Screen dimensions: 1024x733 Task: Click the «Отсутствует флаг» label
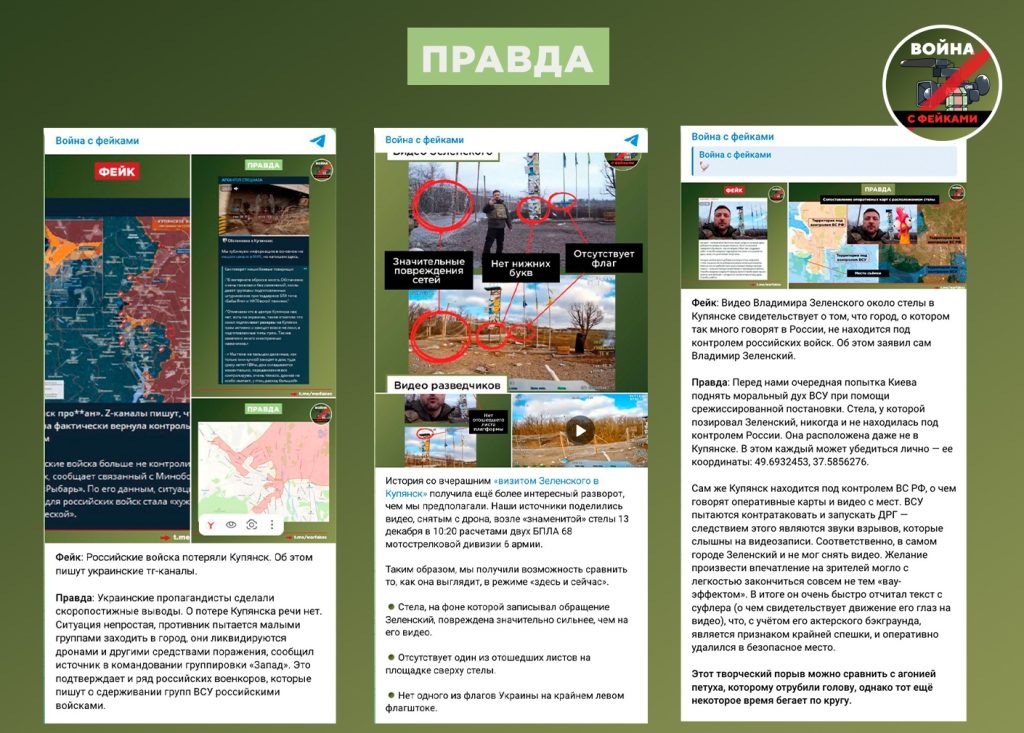click(x=604, y=258)
